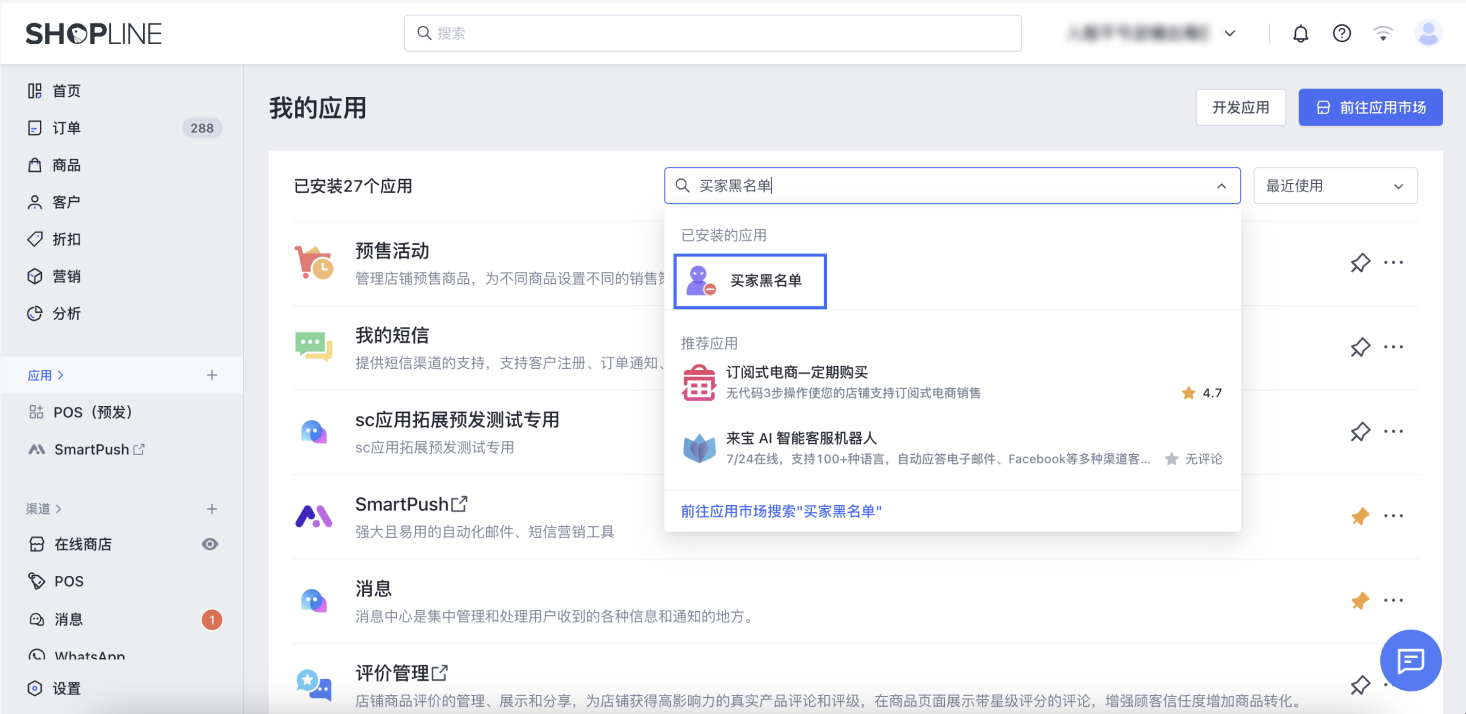
Task: Click the 评价管理 app title
Action: [x=393, y=673]
